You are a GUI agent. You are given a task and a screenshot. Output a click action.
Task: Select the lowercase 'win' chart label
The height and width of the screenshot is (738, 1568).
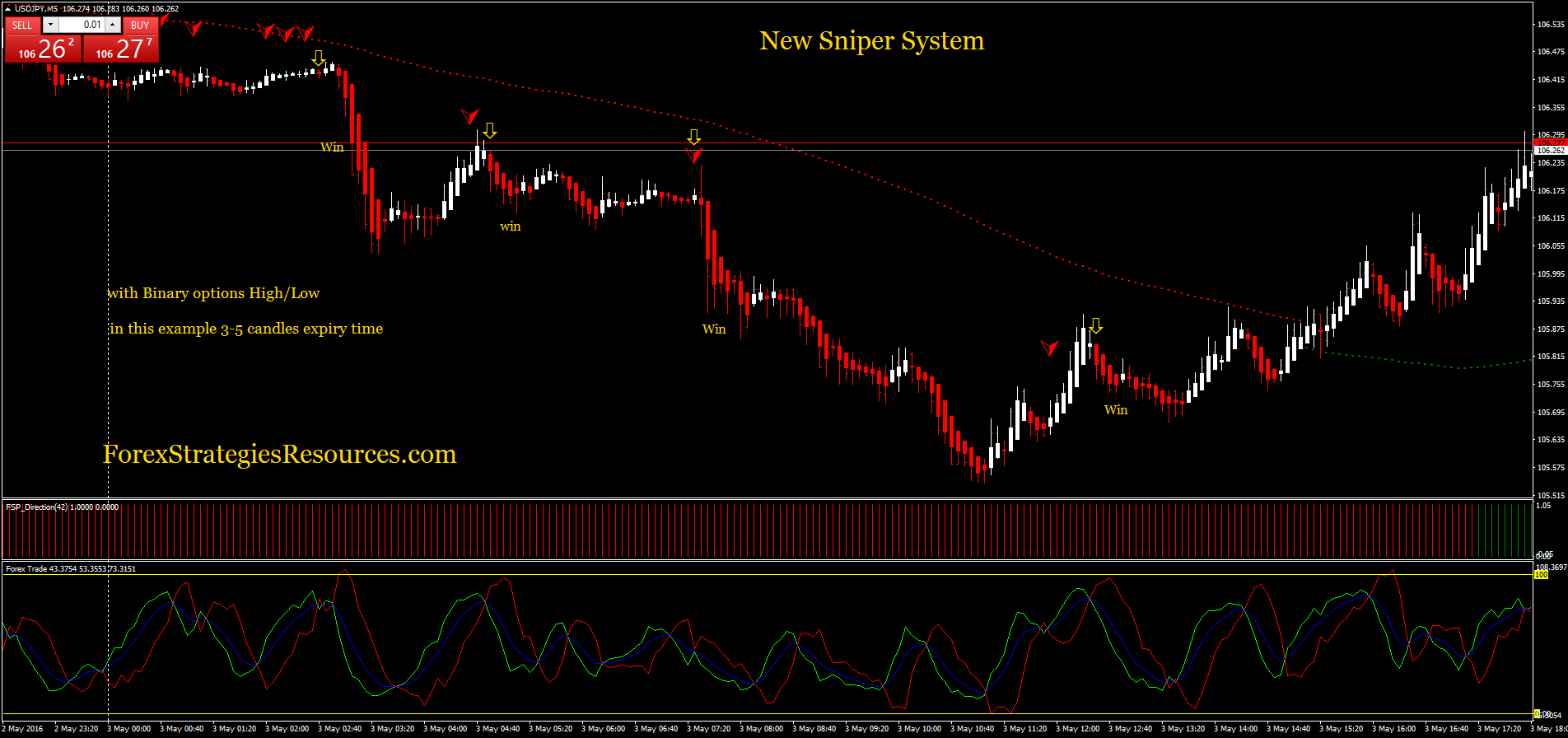coord(511,226)
